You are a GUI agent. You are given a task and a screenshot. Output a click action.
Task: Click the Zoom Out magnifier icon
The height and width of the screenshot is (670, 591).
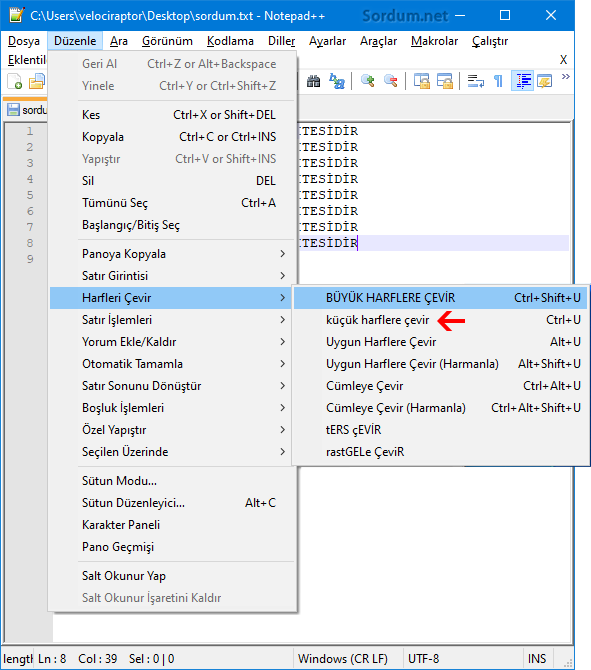[391, 81]
